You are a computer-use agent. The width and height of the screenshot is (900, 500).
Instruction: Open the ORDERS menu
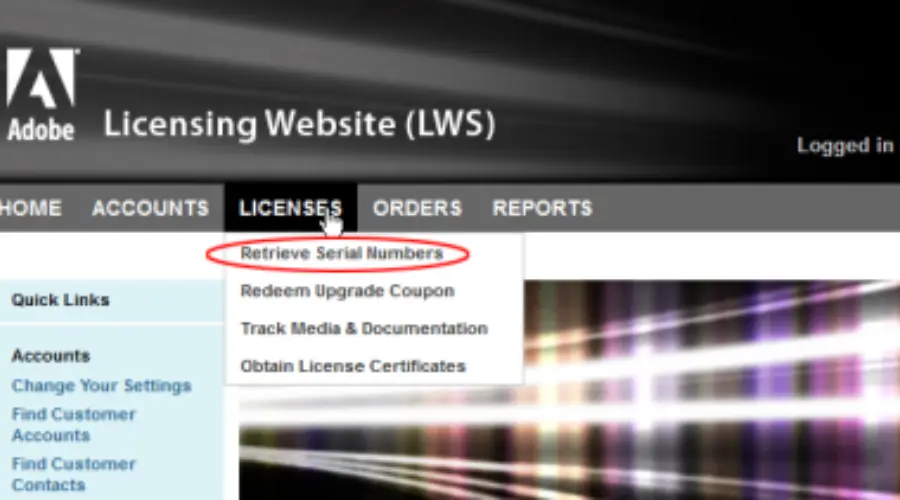pos(417,208)
